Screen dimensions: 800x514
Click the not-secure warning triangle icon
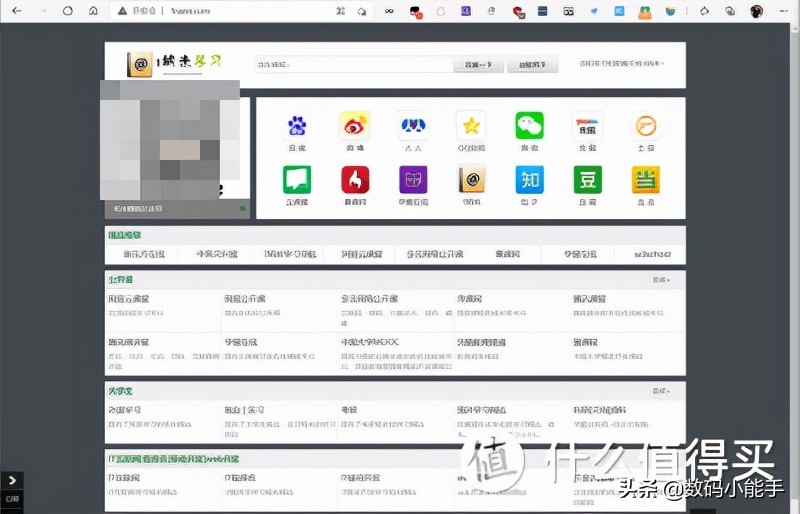[x=122, y=11]
